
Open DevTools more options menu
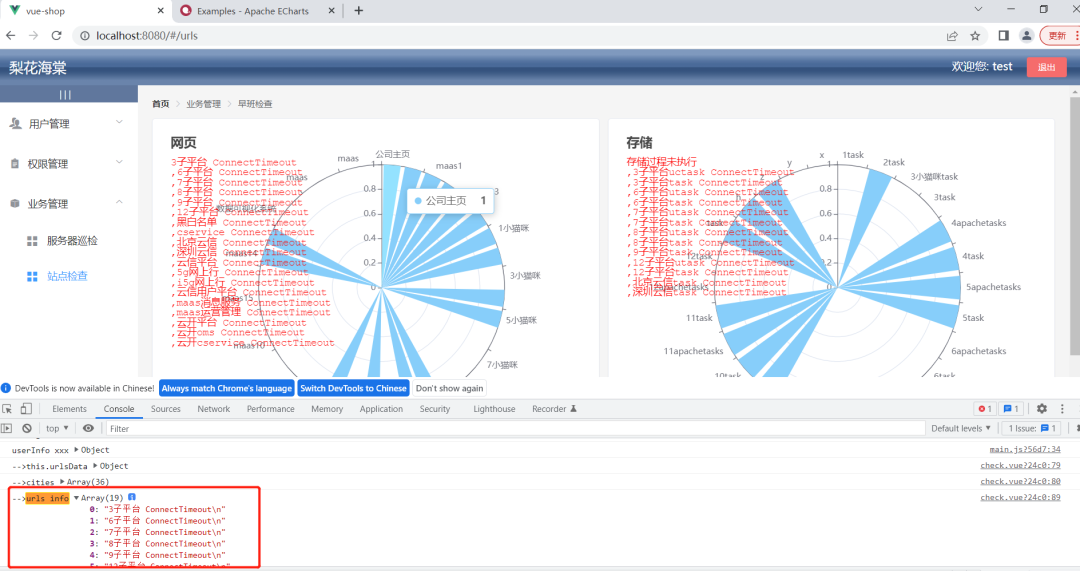pos(1062,408)
